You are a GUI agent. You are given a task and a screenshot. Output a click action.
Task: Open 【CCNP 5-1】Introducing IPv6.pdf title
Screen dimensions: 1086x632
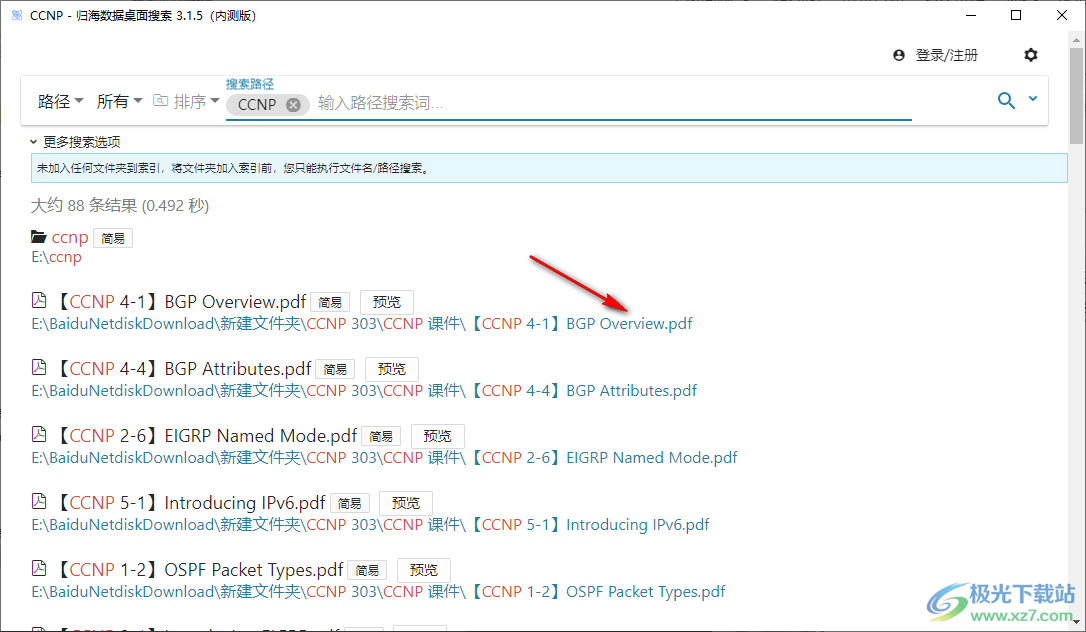pos(189,503)
